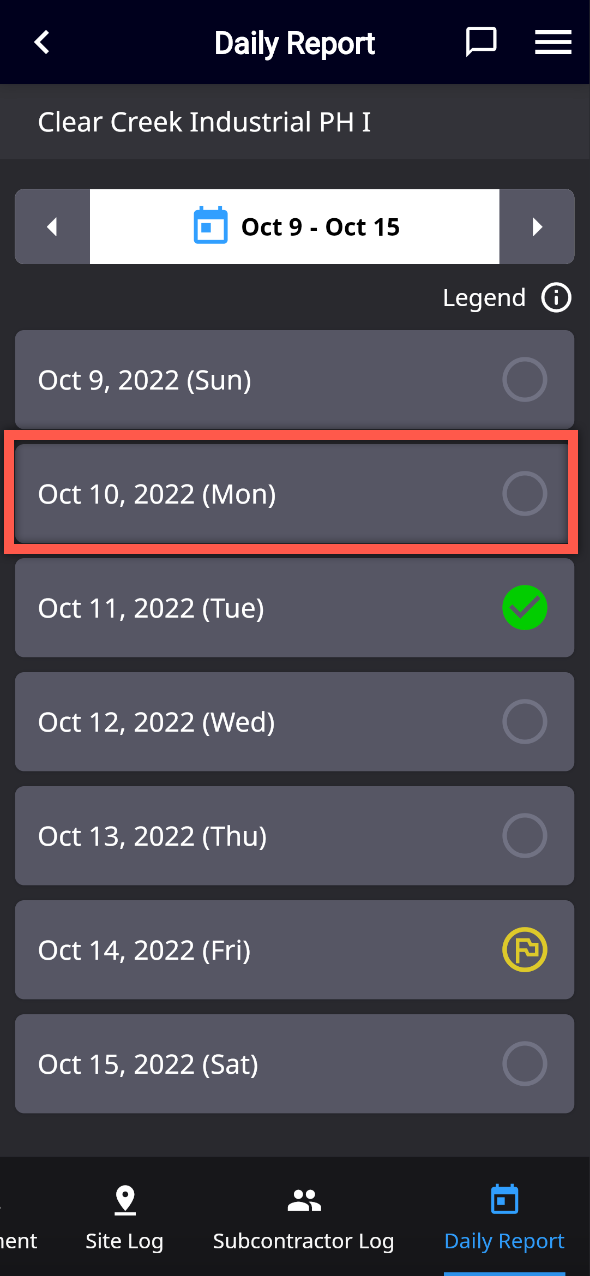Go to previous week with left arrow
Image resolution: width=590 pixels, height=1276 pixels.
coord(52,227)
